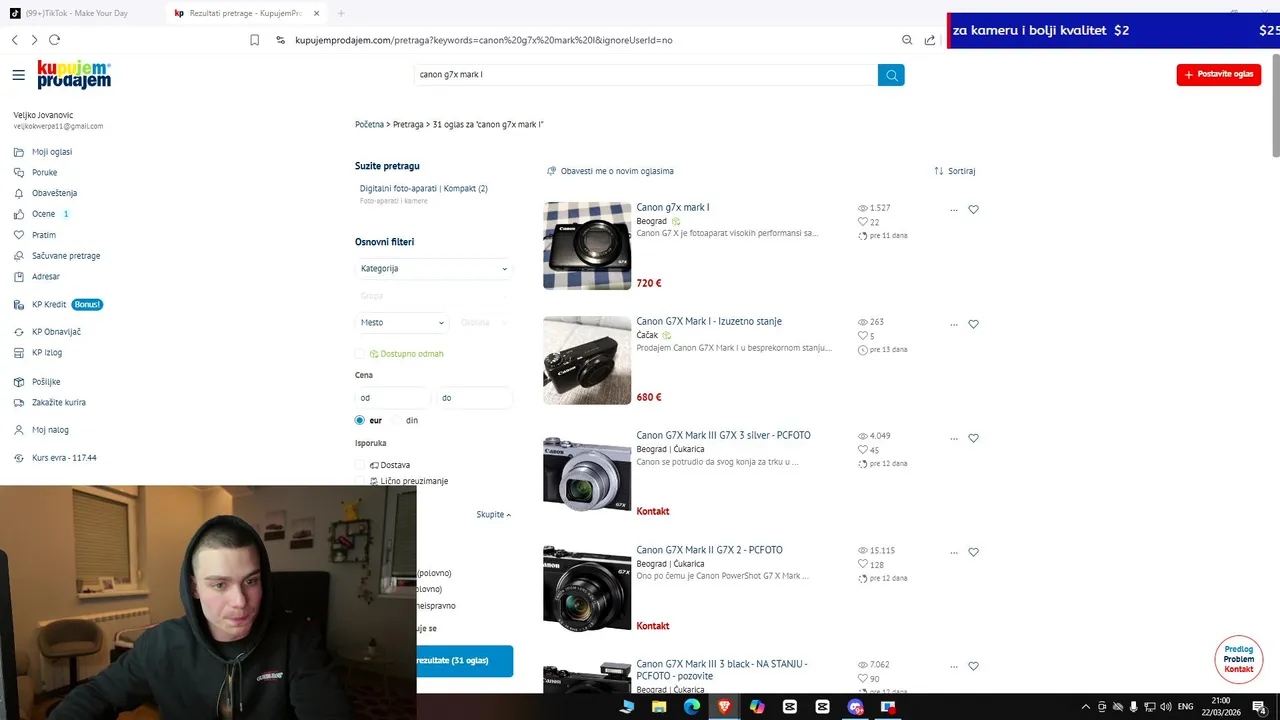This screenshot has width=1280, height=720.
Task: Open Zakažite kurira in the sidebar
Action: pos(59,402)
